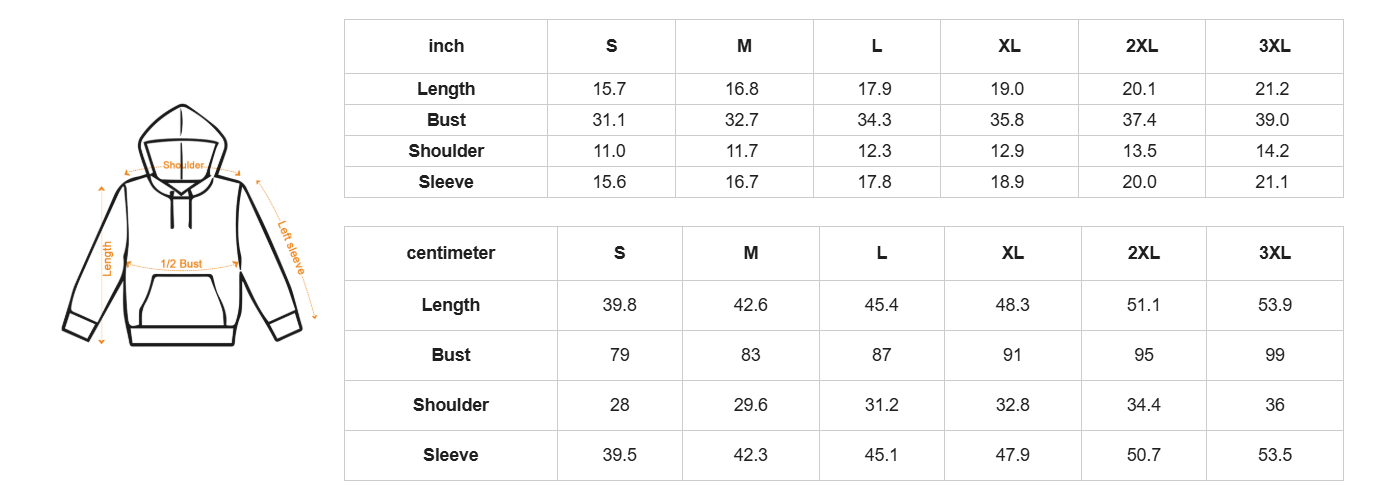
Task: Select the centimeter table header cell
Action: [451, 253]
